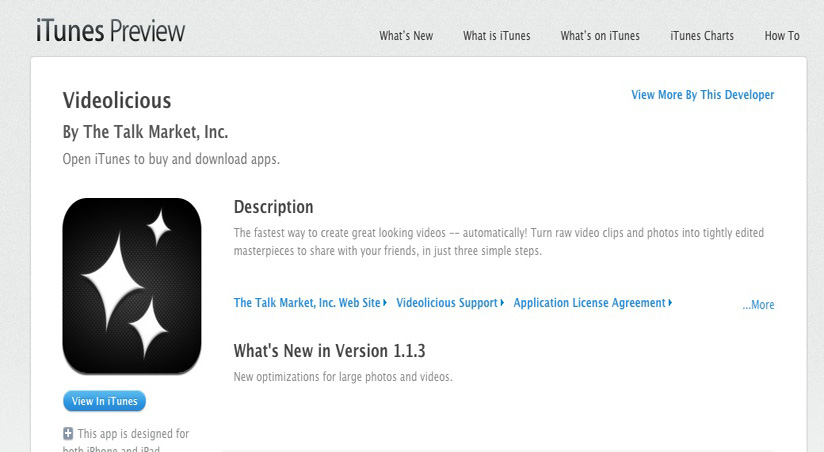Click the iTunes Preview logo
Viewport: 824px width, 452px height.
111,30
